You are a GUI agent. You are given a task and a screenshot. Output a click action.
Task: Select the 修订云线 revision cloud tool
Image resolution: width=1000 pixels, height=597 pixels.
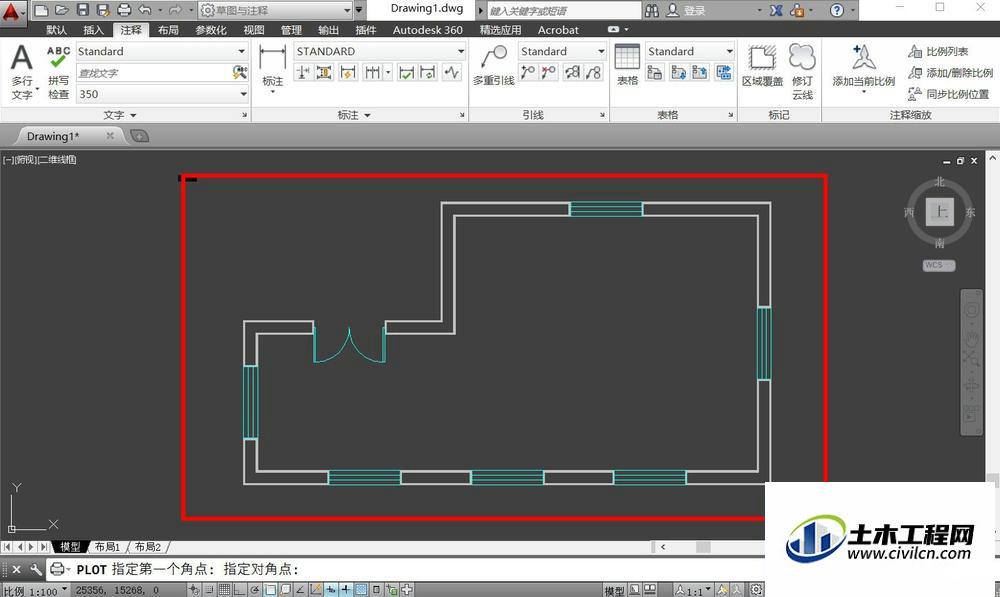[x=802, y=72]
